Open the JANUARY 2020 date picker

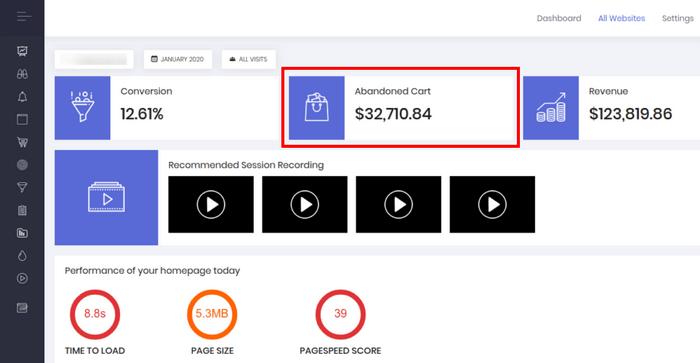[178, 59]
